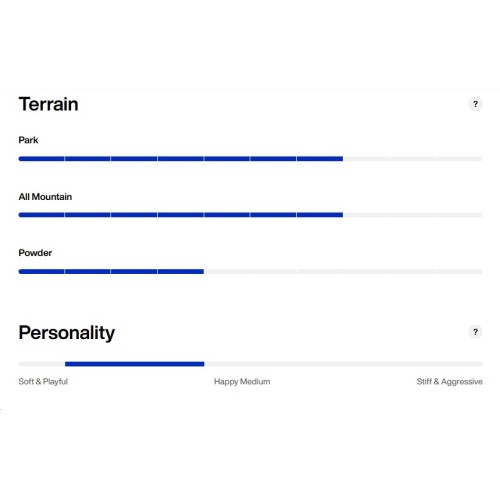Click the Stiff & Aggressive label

pos(449,381)
